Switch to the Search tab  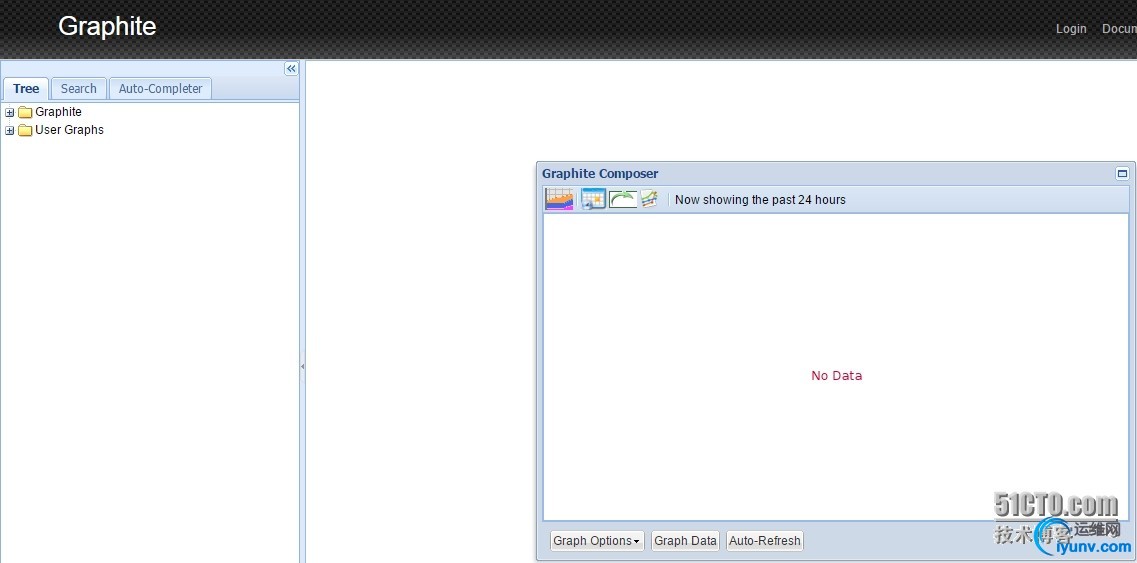click(78, 89)
